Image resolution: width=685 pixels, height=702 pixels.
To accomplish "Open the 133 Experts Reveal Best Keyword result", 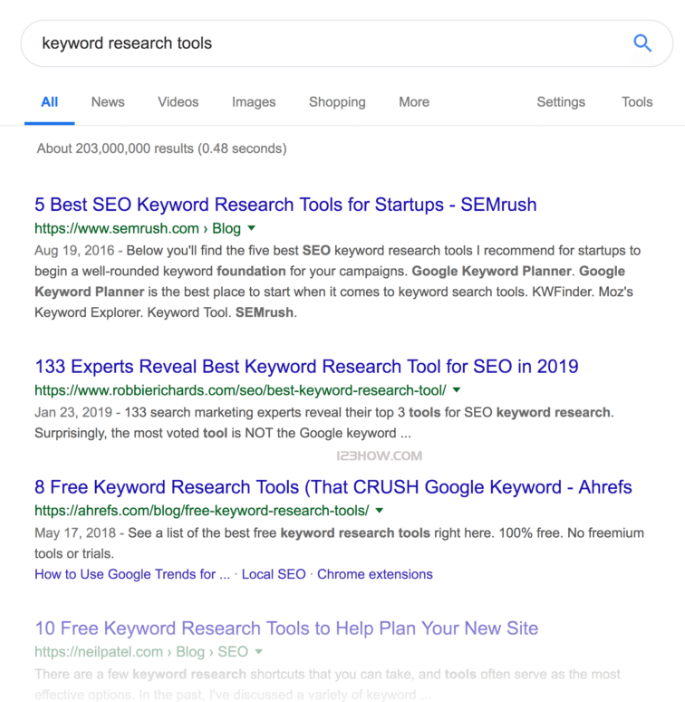I will pyautogui.click(x=306, y=366).
